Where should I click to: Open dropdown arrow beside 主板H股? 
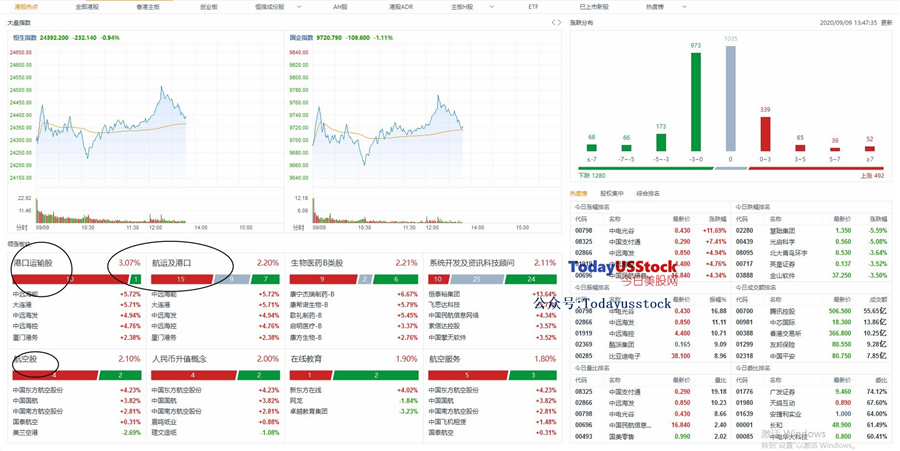[491, 7]
